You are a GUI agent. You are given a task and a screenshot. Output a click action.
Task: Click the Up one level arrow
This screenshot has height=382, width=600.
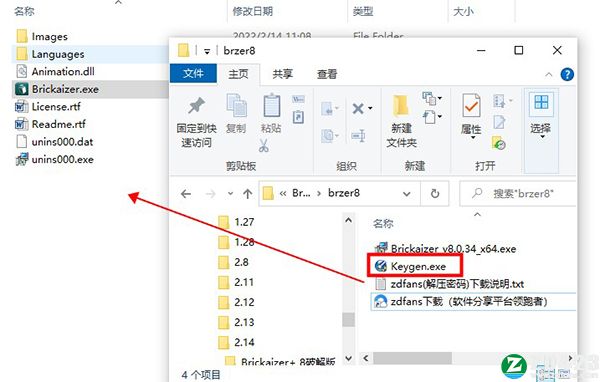click(x=248, y=194)
